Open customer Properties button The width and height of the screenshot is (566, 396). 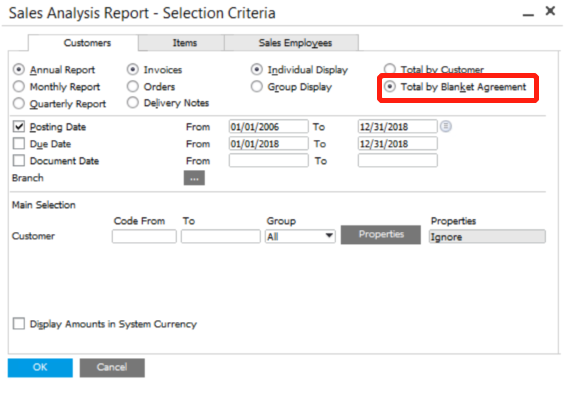(381, 235)
